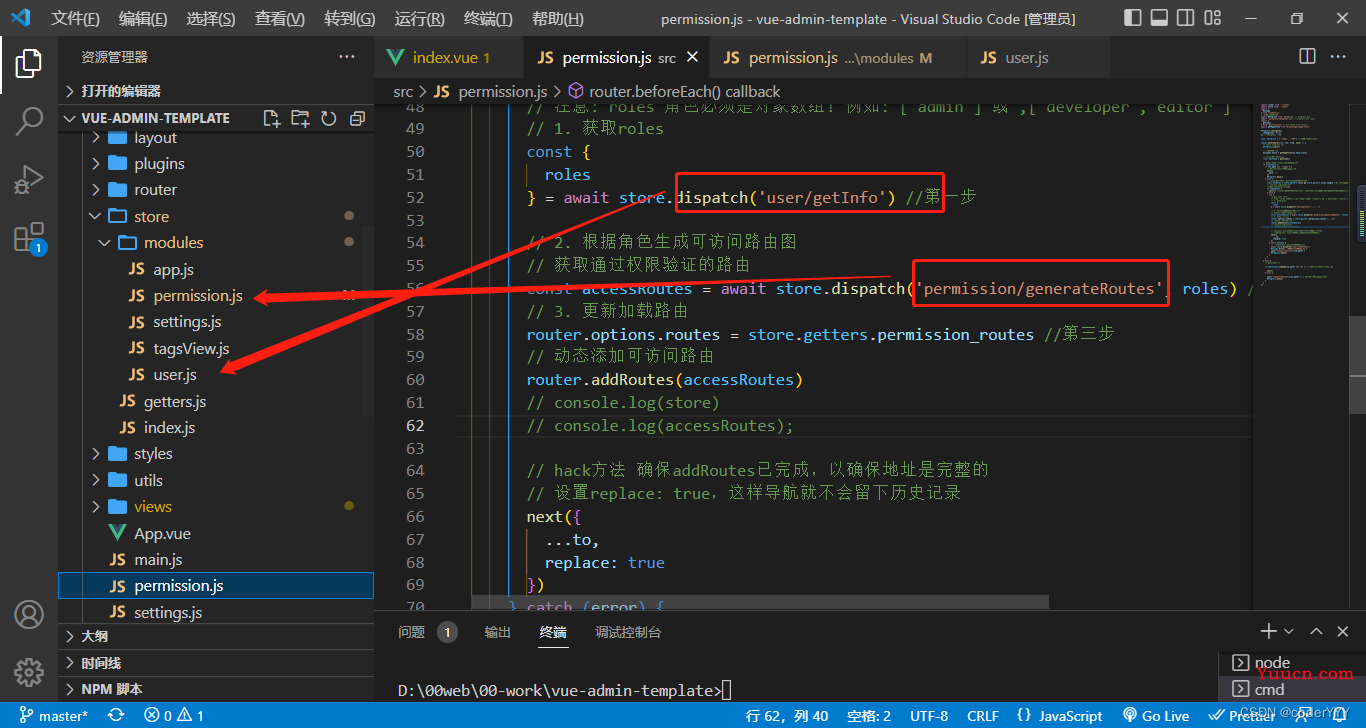Open the Manage gear menu
The height and width of the screenshot is (728, 1366).
coord(28,671)
